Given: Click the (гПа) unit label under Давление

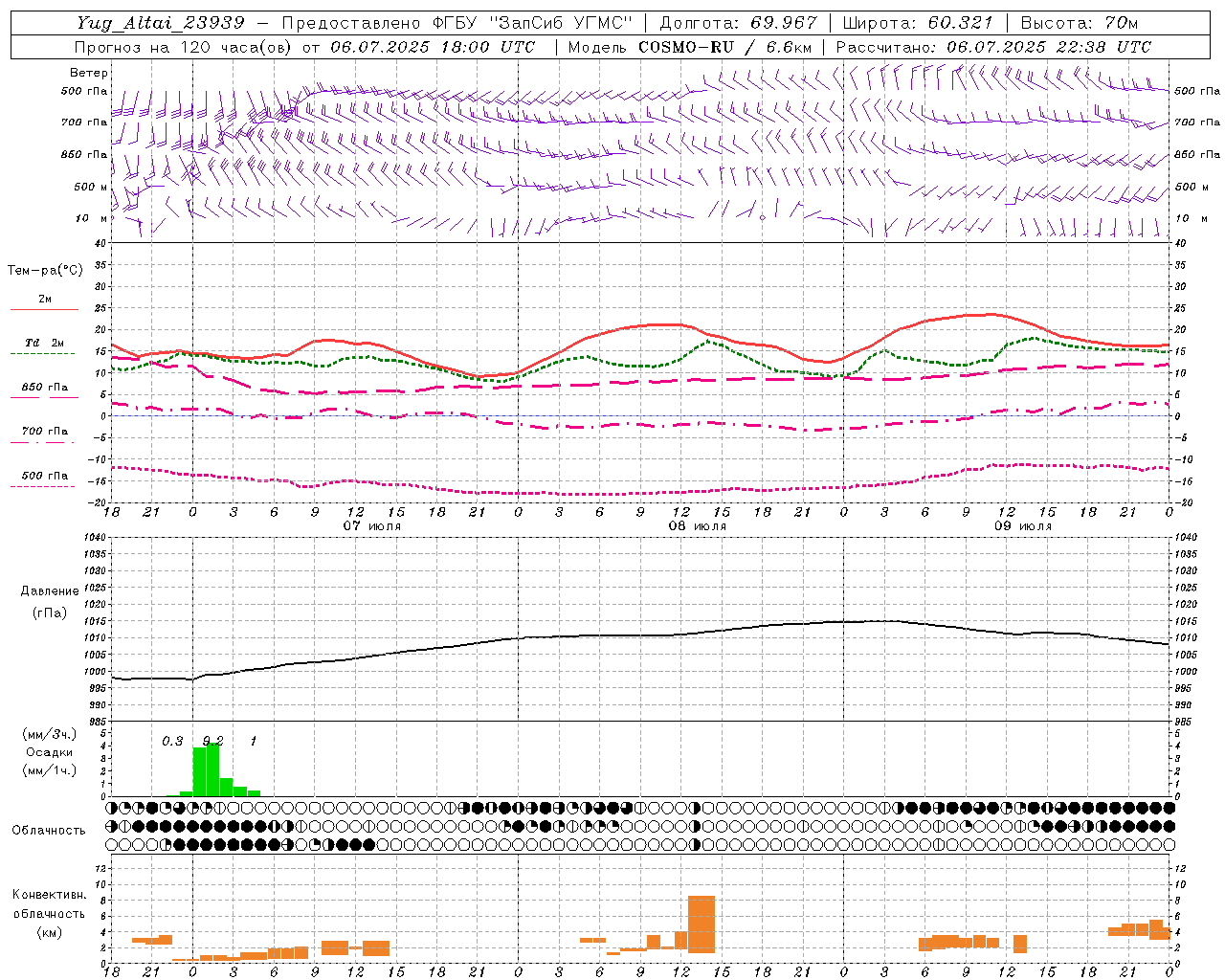Looking at the screenshot, I should pos(50,613).
